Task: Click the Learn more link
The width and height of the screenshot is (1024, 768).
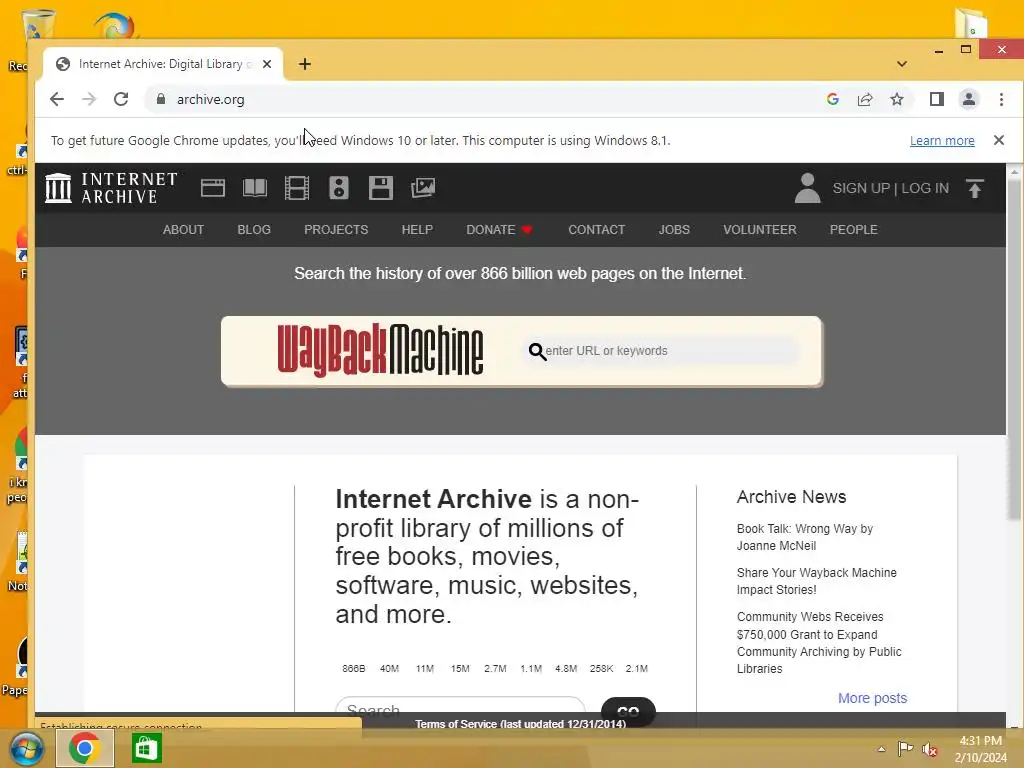Action: [942, 140]
